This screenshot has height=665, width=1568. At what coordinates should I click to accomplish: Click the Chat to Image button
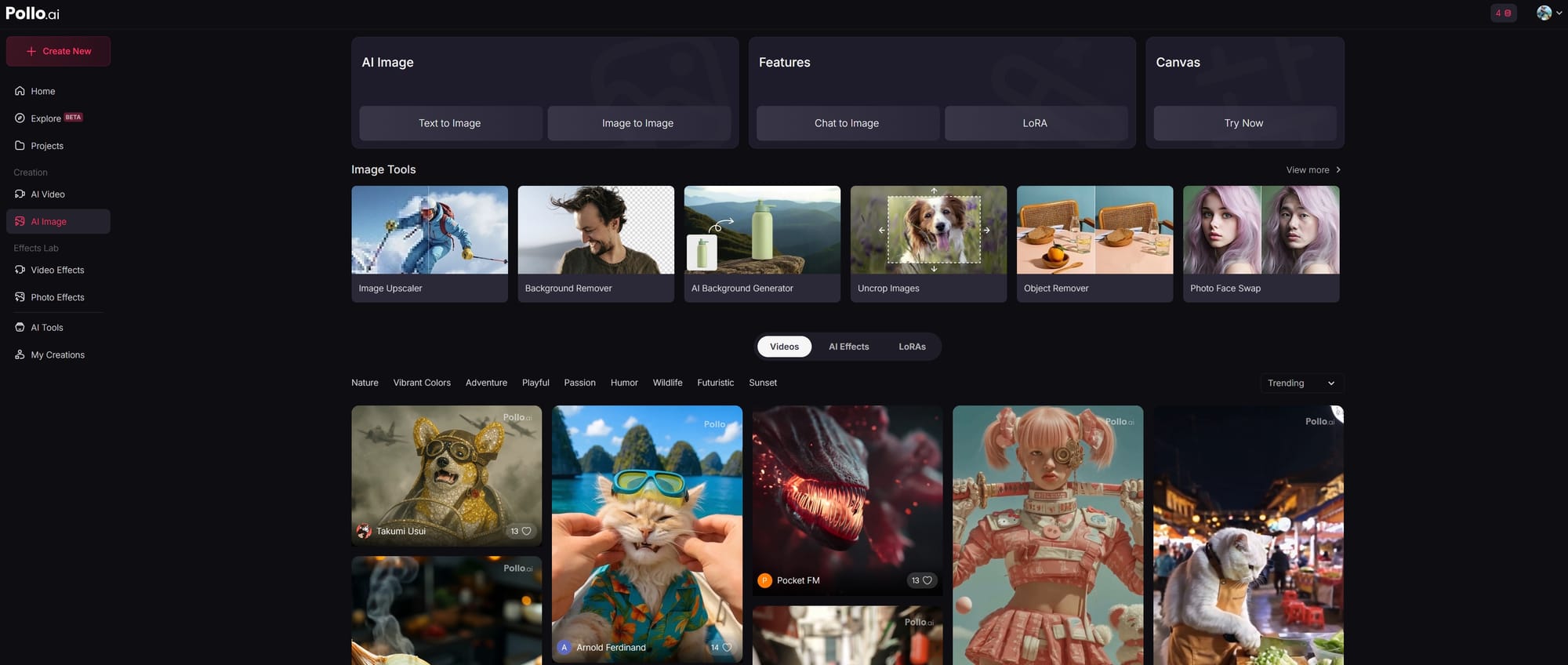click(847, 123)
